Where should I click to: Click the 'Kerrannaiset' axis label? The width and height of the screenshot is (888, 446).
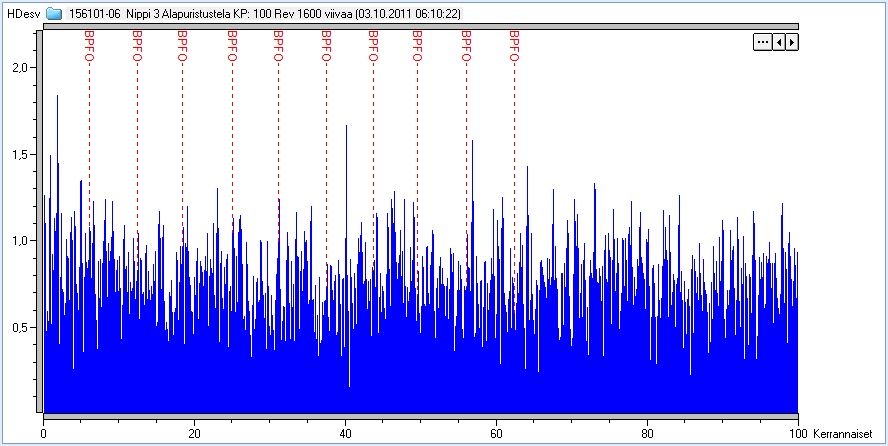coord(842,434)
